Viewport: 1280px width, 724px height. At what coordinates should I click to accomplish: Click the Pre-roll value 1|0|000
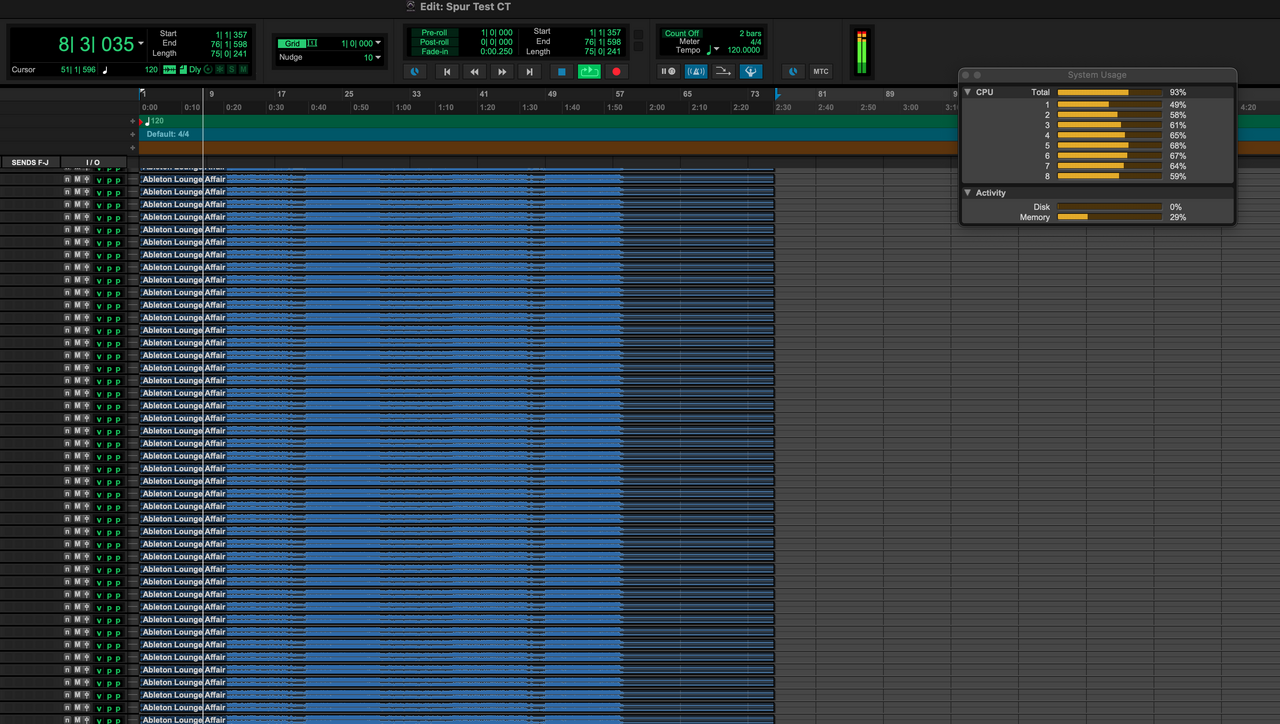pyautogui.click(x=497, y=33)
